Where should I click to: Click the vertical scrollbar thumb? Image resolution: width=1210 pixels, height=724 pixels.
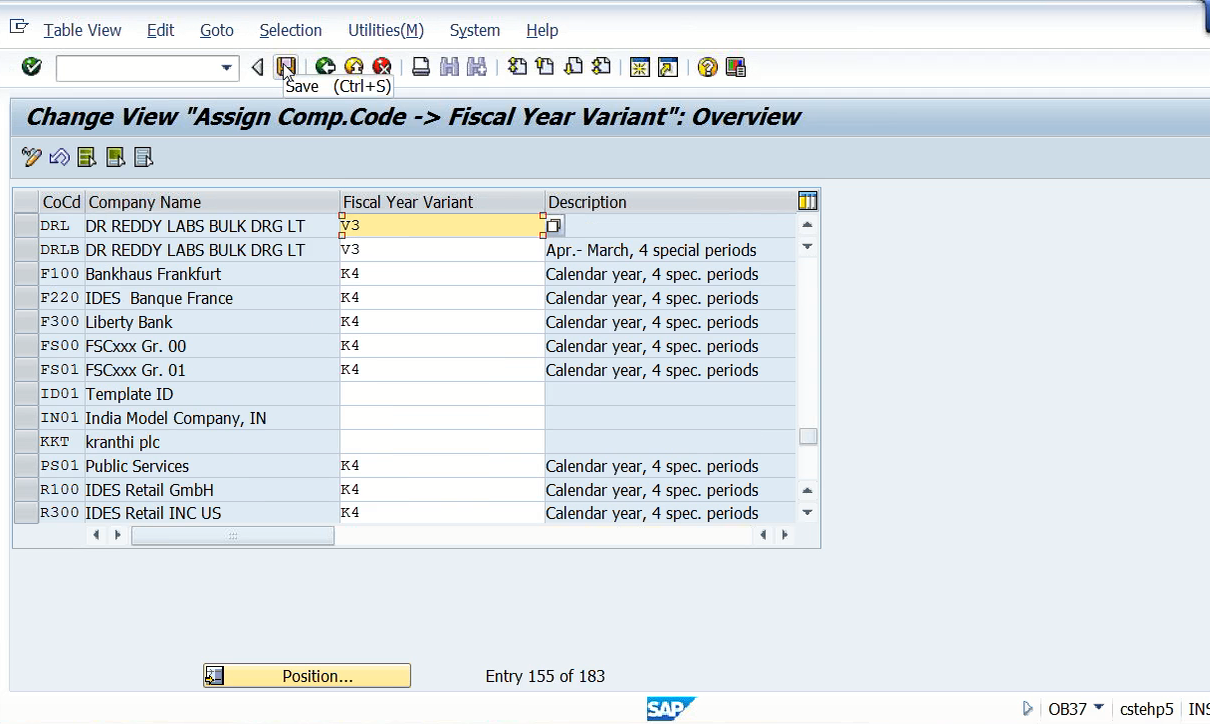tap(808, 436)
